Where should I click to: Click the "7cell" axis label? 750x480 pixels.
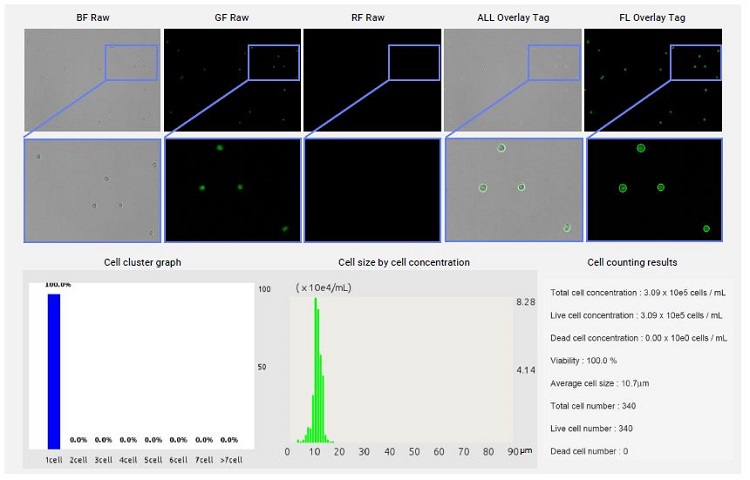204,460
